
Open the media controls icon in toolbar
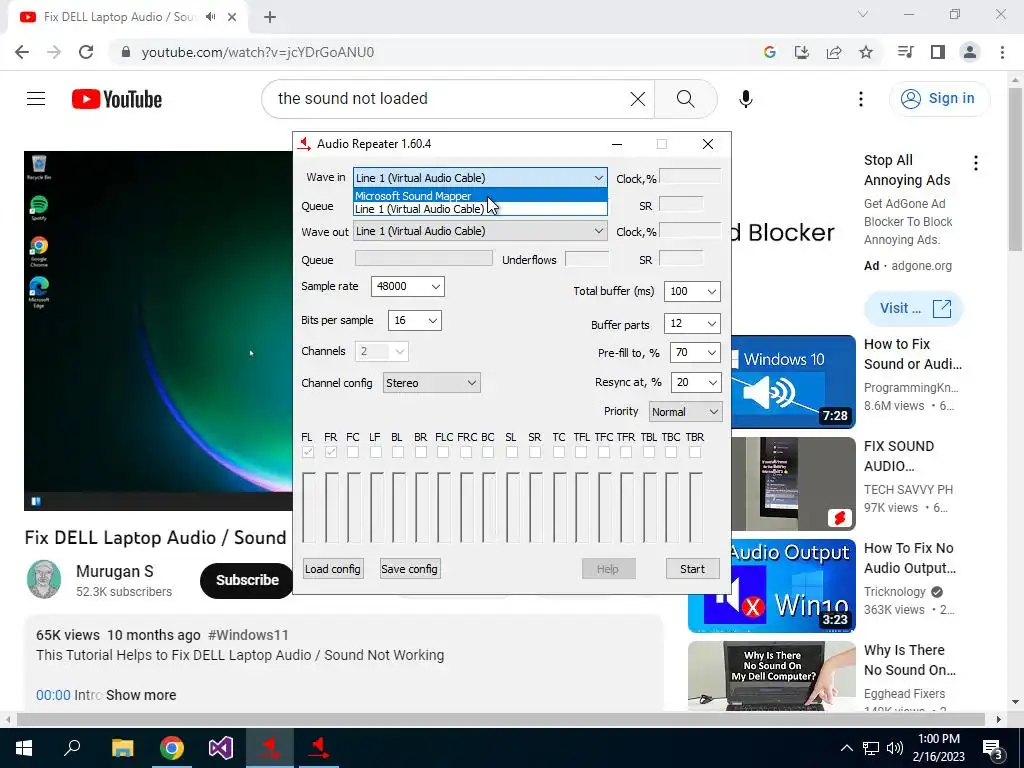[906, 52]
